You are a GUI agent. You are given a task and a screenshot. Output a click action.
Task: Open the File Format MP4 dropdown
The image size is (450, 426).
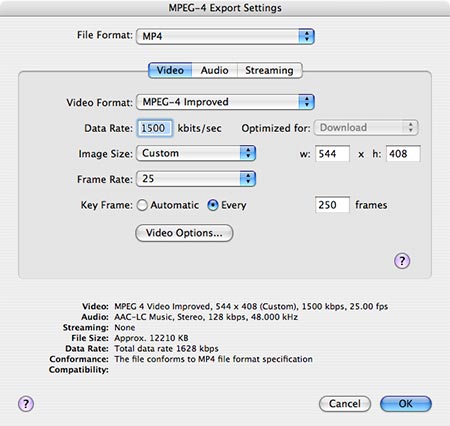point(225,36)
